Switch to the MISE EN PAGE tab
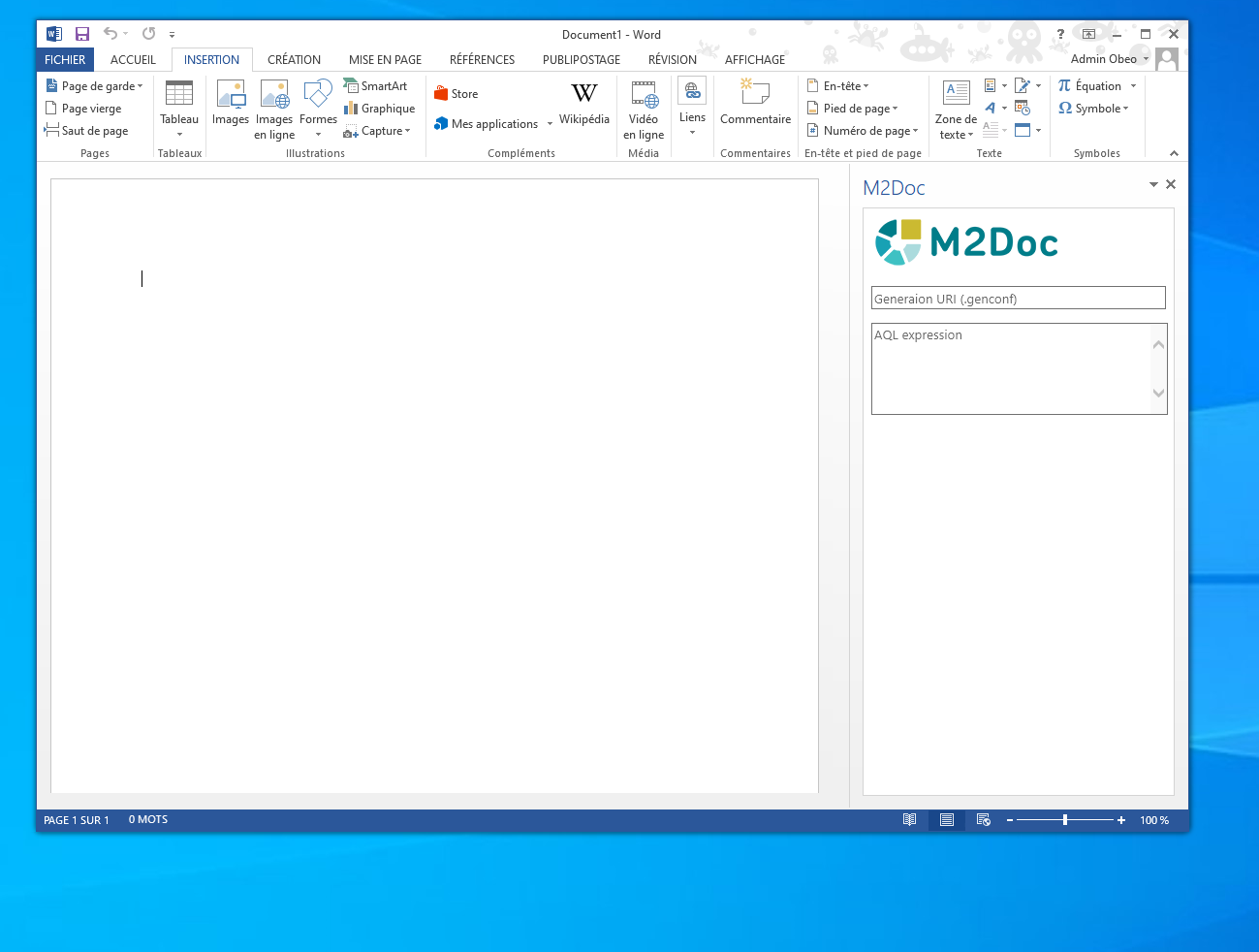This screenshot has height=952, width=1259. (385, 59)
